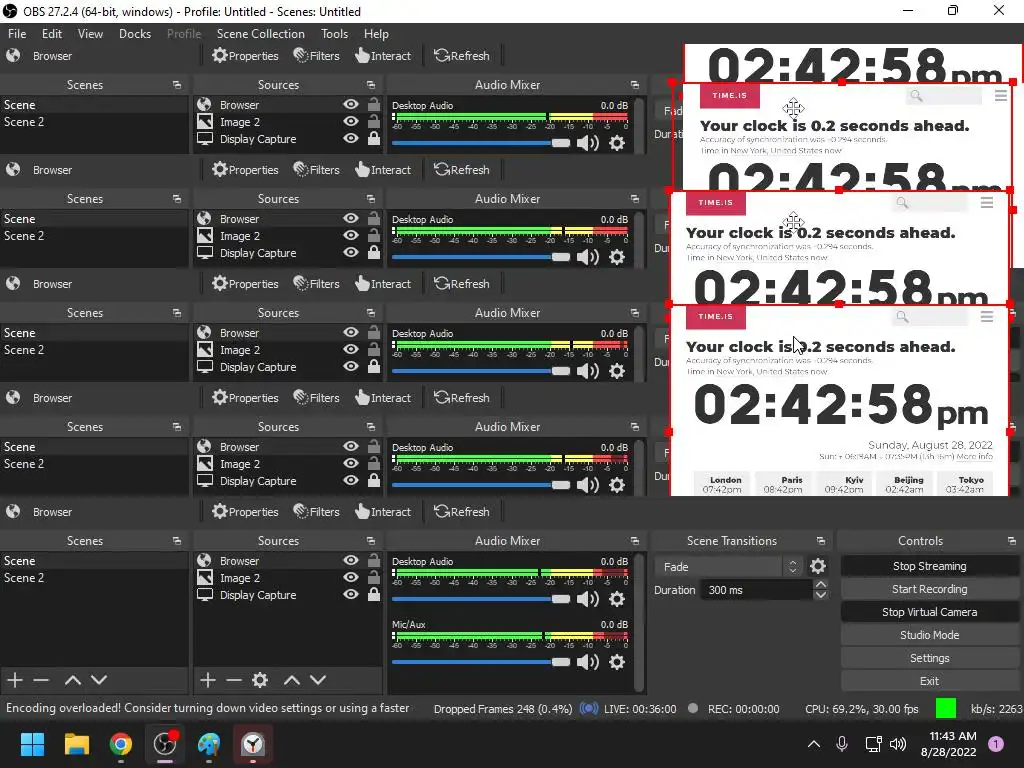Open the Edit menu
The height and width of the screenshot is (768, 1024).
click(52, 34)
